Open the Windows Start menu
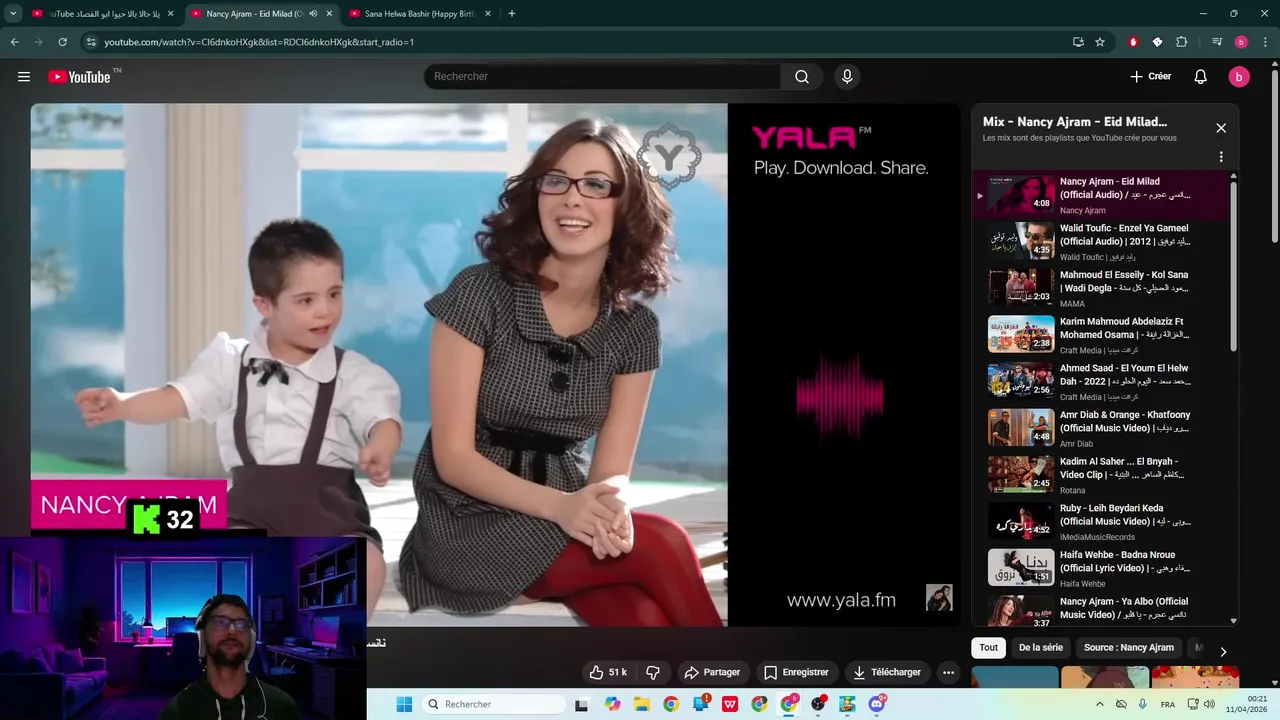The height and width of the screenshot is (720, 1280). pos(404,704)
